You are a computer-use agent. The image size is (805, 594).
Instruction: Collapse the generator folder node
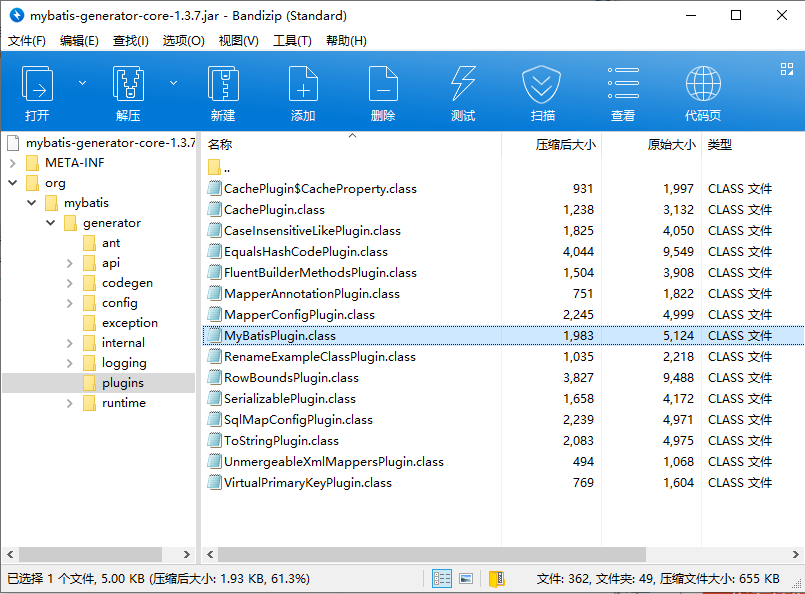(51, 223)
